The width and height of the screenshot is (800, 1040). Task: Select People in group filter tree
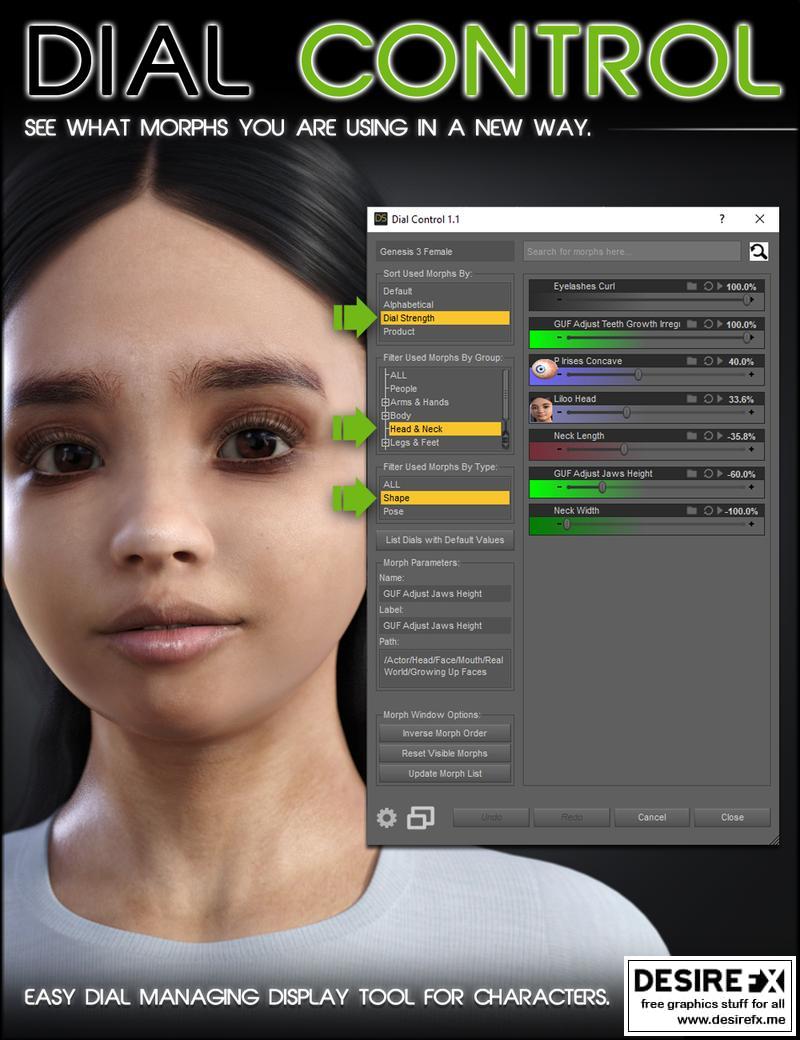(403, 389)
